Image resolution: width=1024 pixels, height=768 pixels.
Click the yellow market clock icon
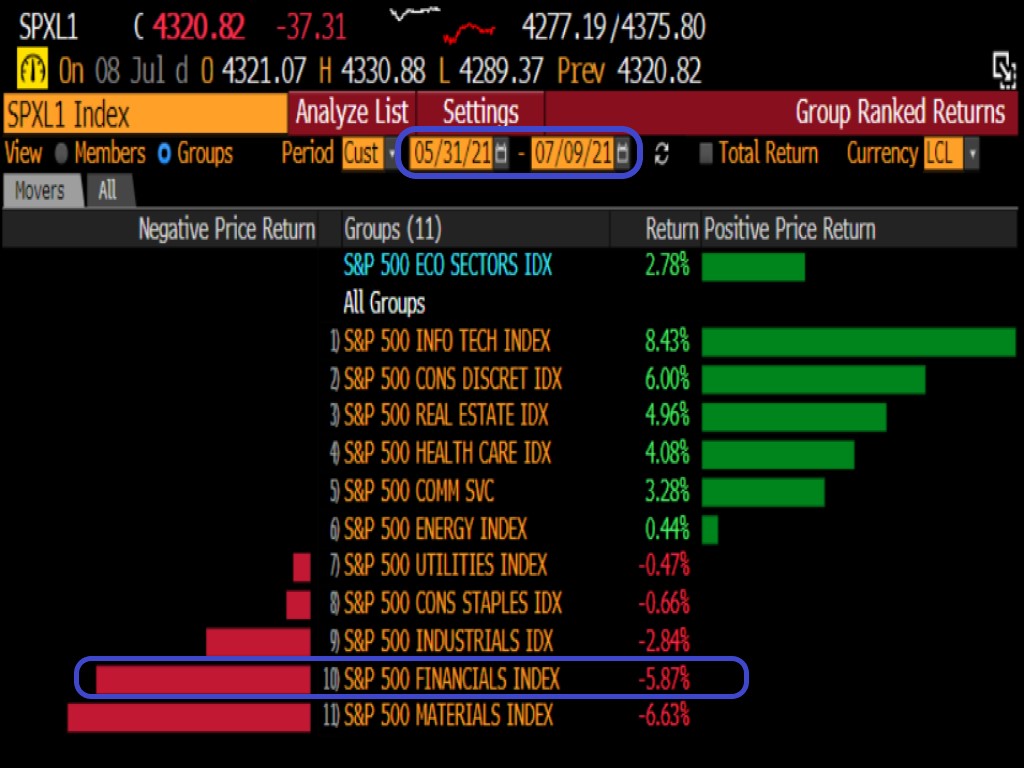32,69
